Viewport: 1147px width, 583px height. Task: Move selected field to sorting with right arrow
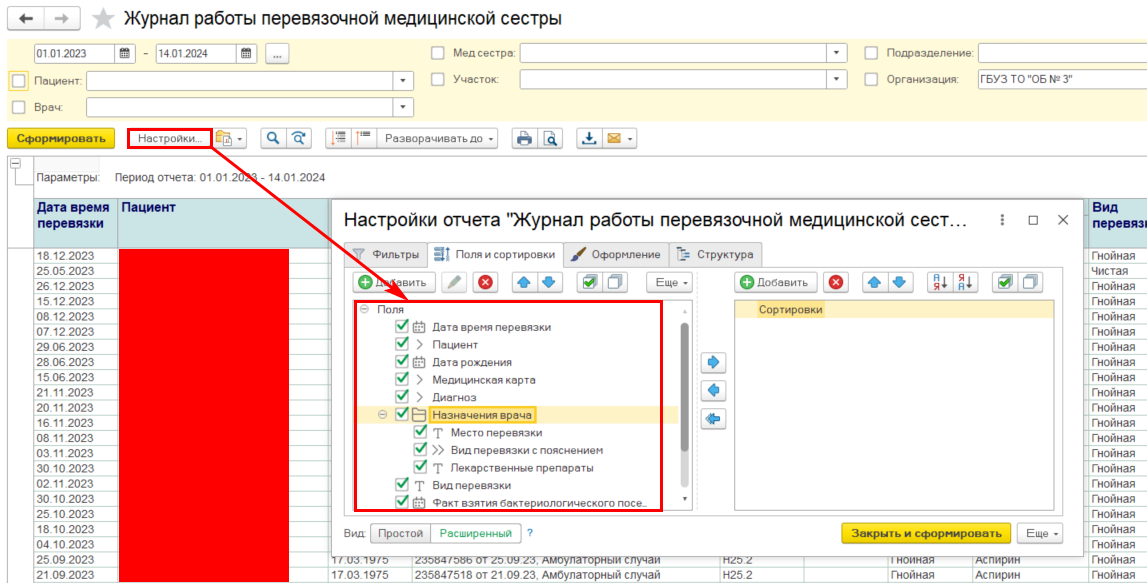[714, 362]
